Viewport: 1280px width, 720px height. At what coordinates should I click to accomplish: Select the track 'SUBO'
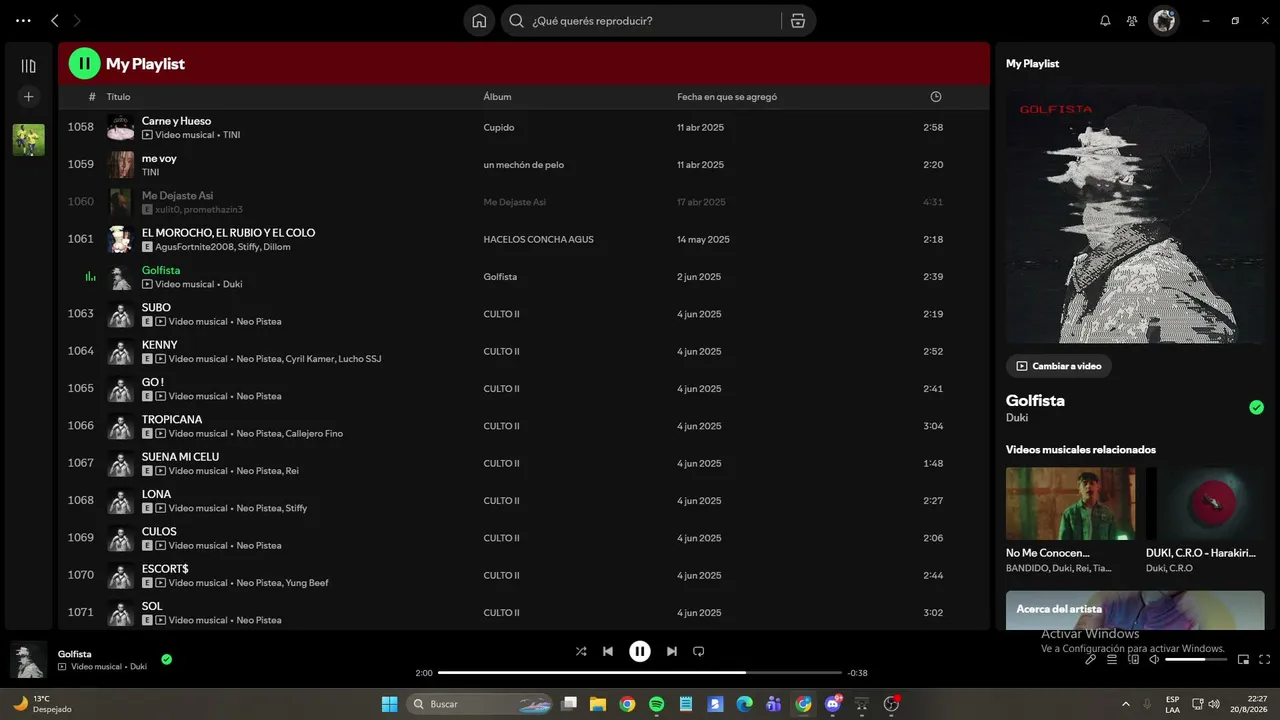pyautogui.click(x=156, y=307)
